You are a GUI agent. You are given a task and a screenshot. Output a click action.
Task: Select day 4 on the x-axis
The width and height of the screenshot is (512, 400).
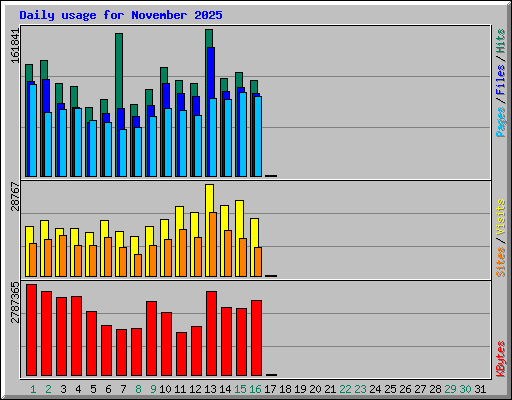point(78,389)
